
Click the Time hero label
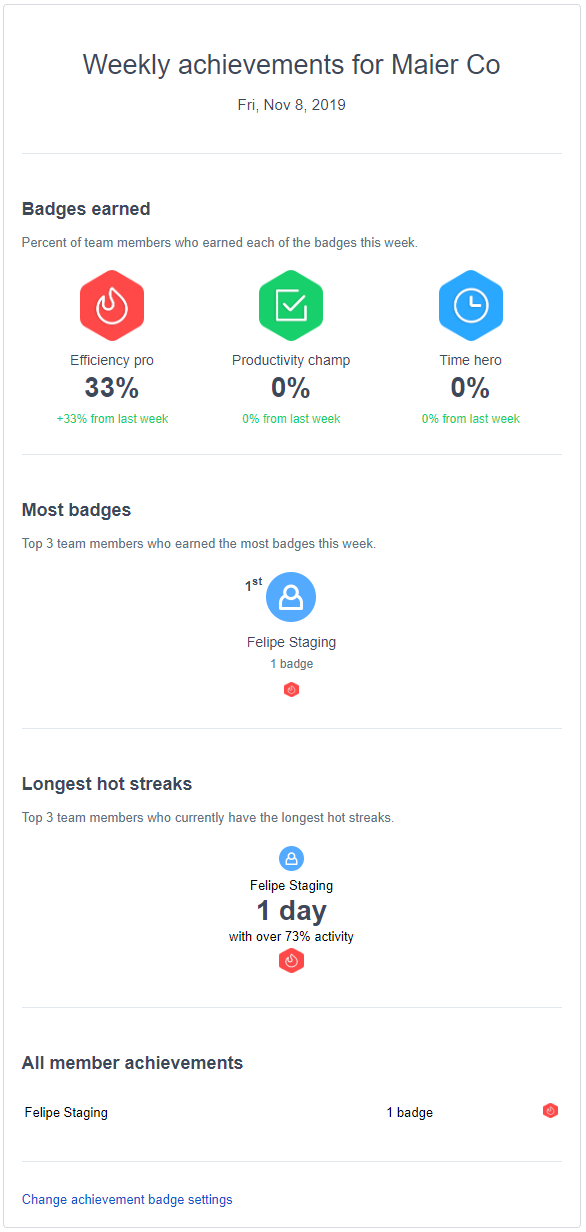coord(471,360)
